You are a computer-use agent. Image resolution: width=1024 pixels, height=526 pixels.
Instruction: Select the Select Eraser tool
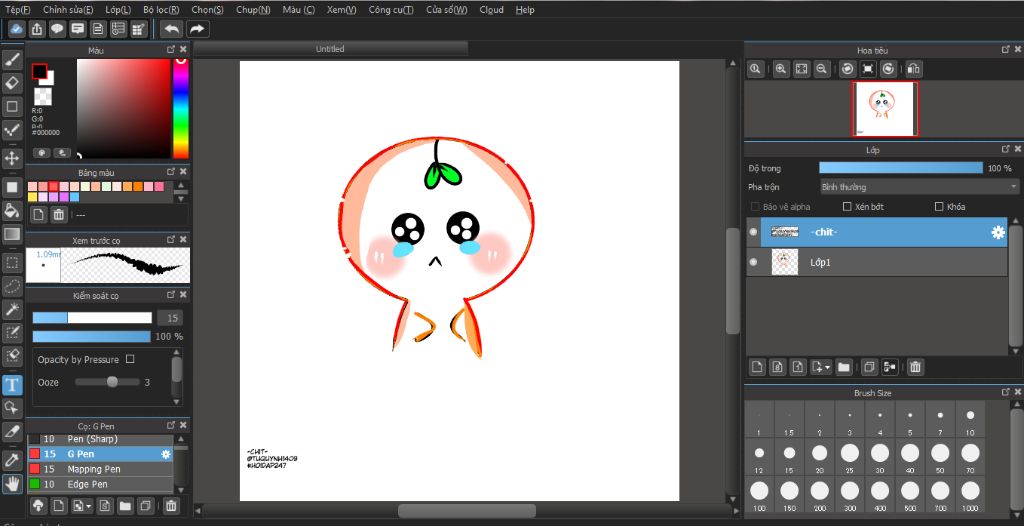tap(12, 355)
